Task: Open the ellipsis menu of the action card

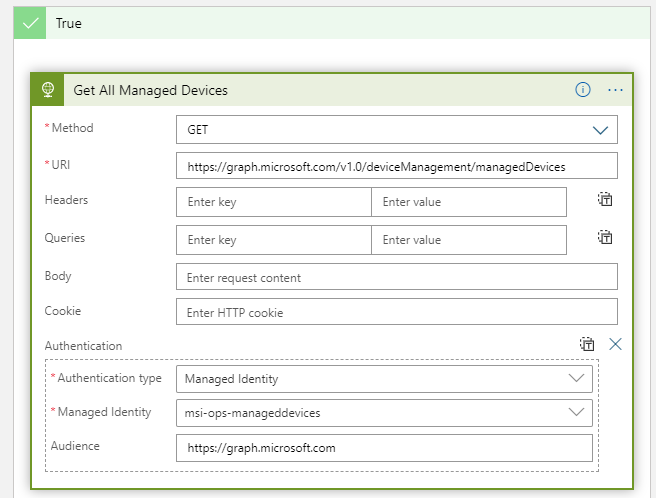Action: tap(615, 90)
